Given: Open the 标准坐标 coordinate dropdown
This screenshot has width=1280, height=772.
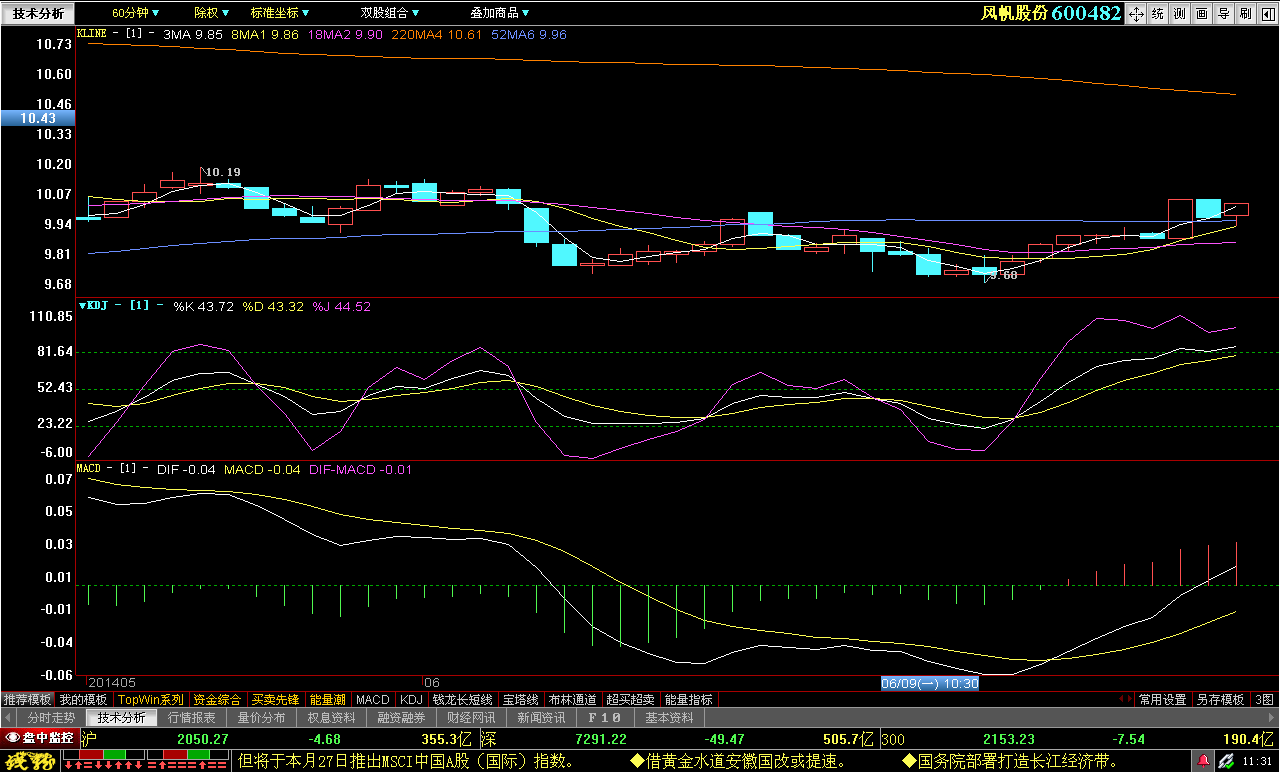Looking at the screenshot, I should (280, 13).
